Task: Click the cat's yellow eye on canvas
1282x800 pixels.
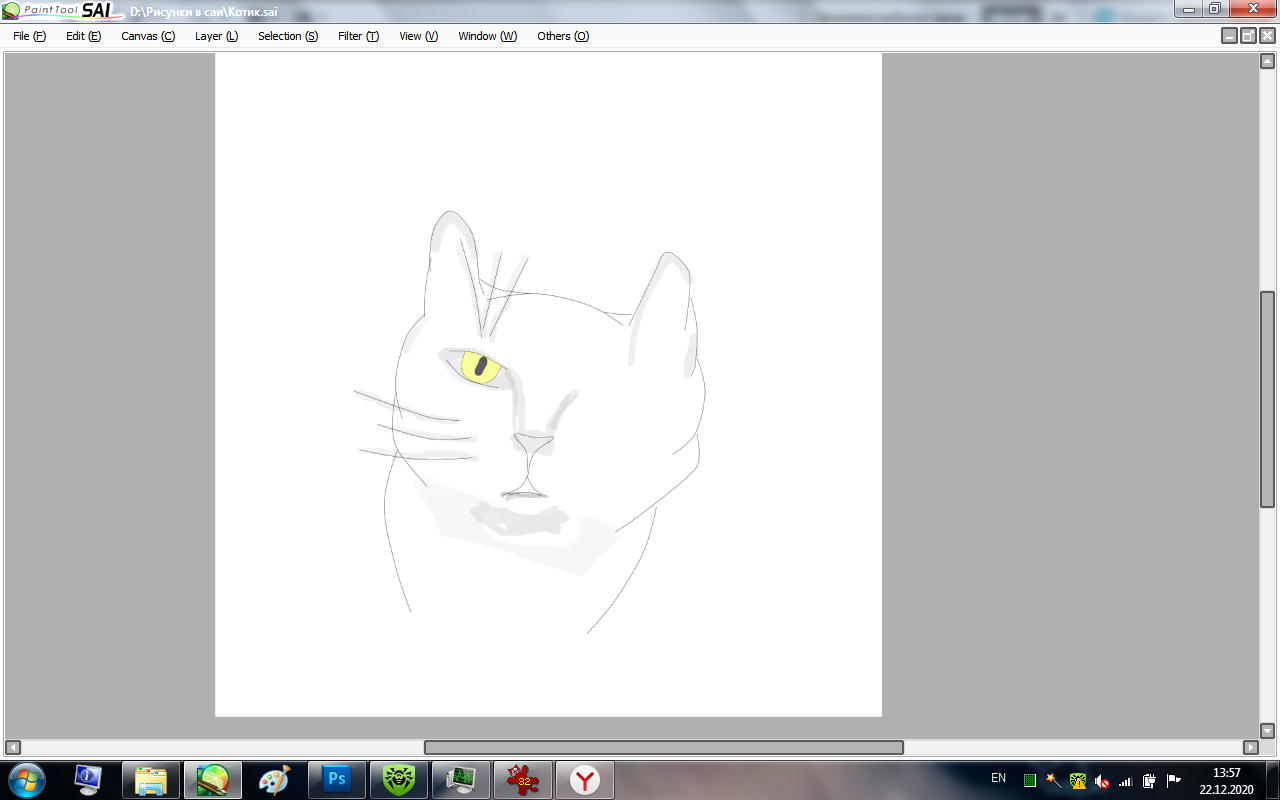Action: (x=480, y=367)
